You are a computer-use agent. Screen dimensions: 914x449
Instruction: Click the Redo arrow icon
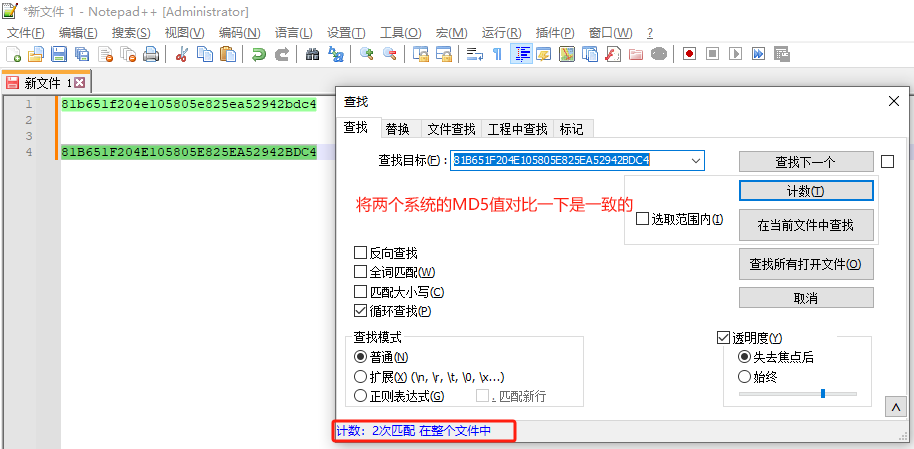pyautogui.click(x=282, y=54)
